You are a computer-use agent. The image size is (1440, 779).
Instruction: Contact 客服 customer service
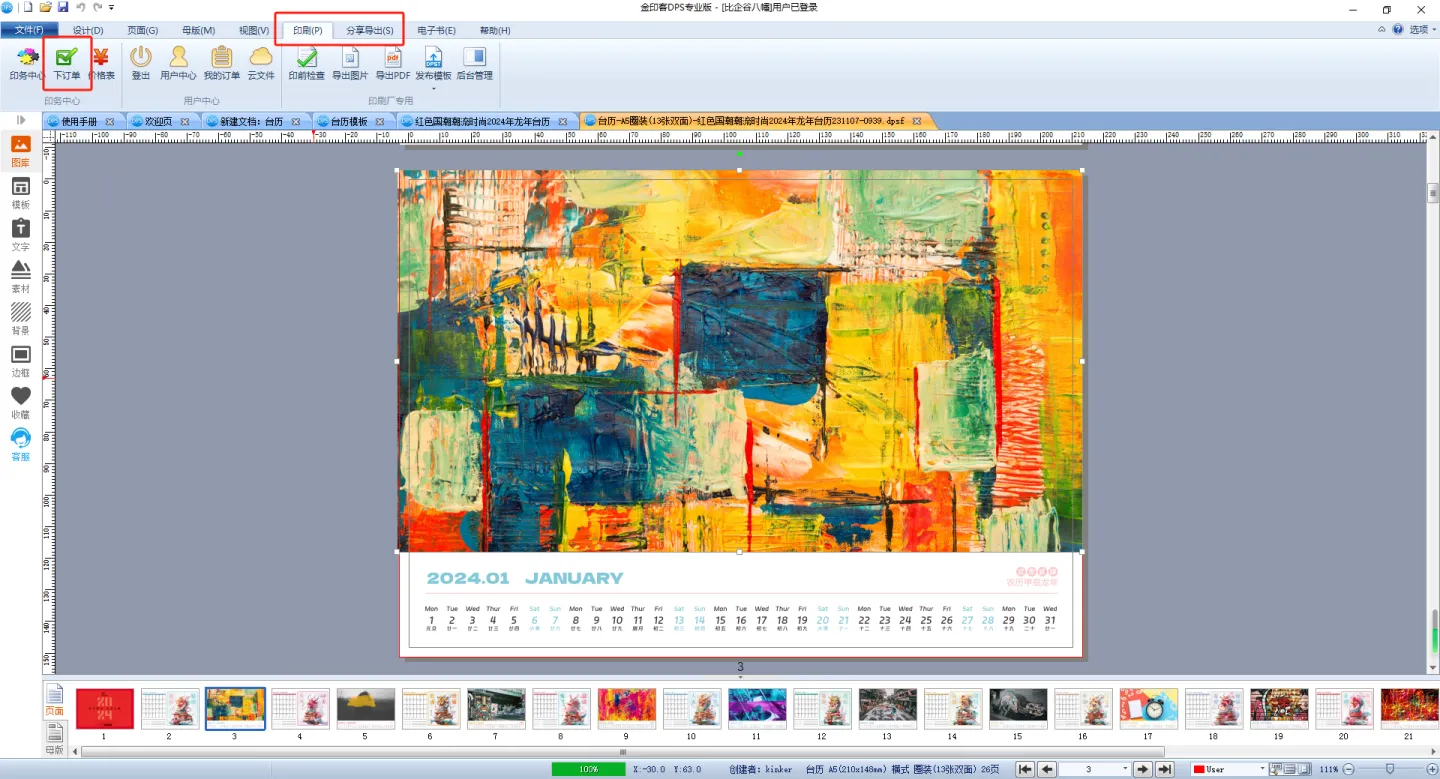coord(20,445)
